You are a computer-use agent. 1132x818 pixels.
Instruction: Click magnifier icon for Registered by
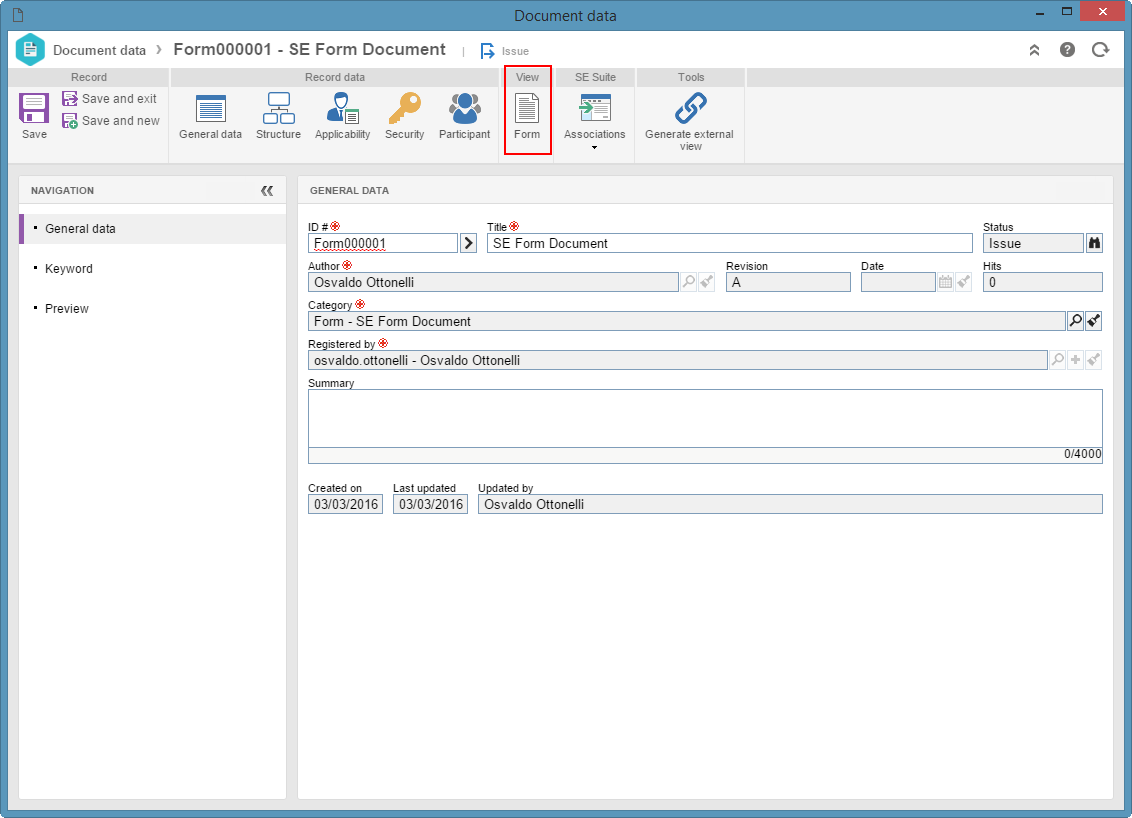click(x=1058, y=360)
